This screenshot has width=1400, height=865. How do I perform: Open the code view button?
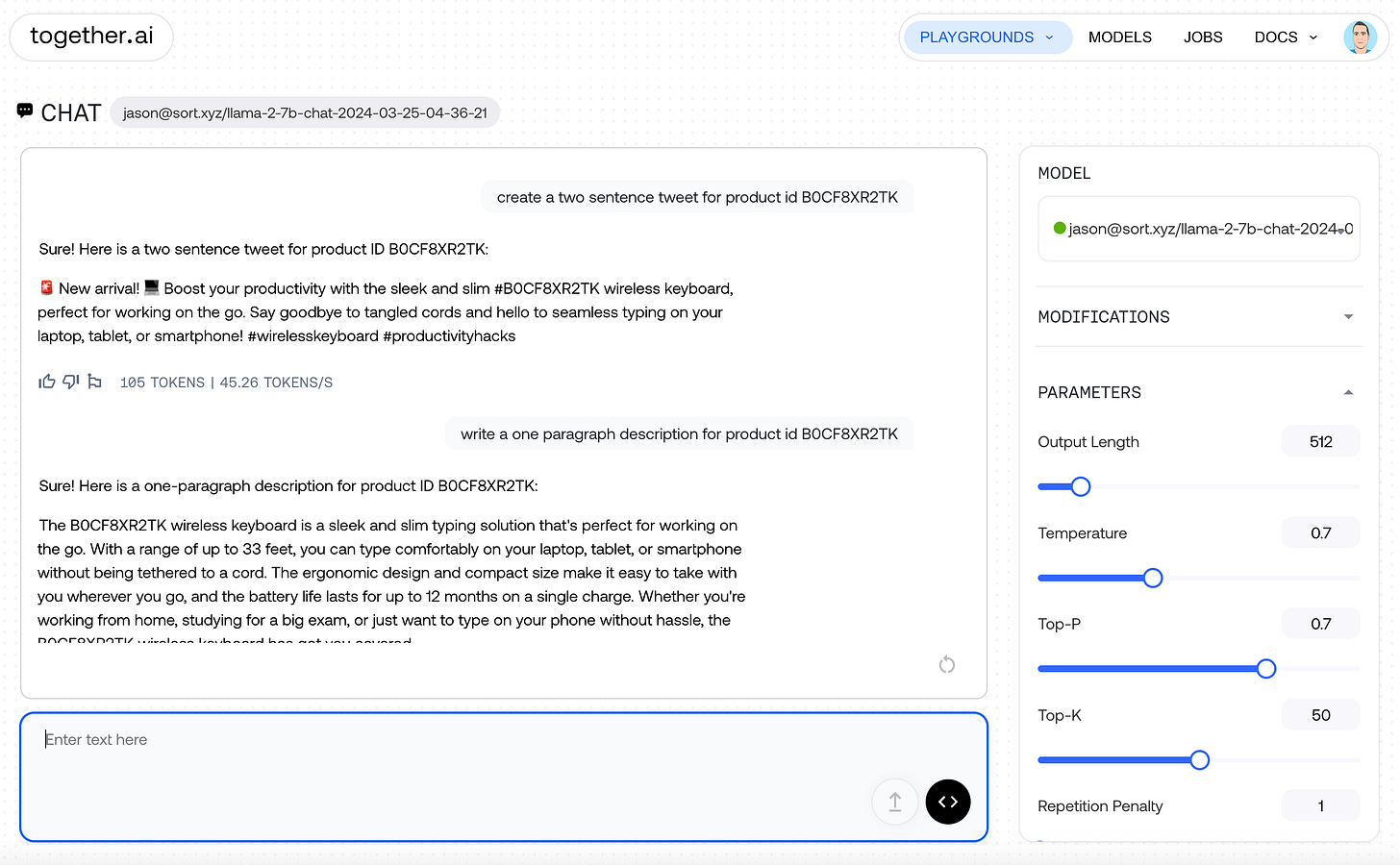pyautogui.click(x=948, y=802)
